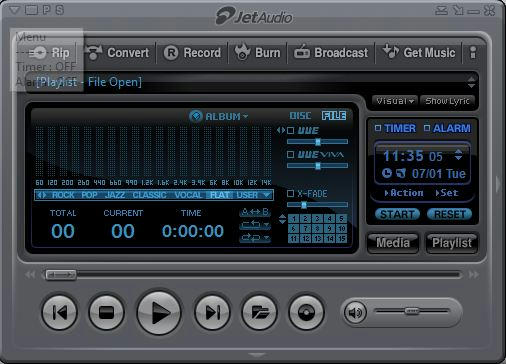Select the CLASSIC equalizer preset

pos(149,195)
